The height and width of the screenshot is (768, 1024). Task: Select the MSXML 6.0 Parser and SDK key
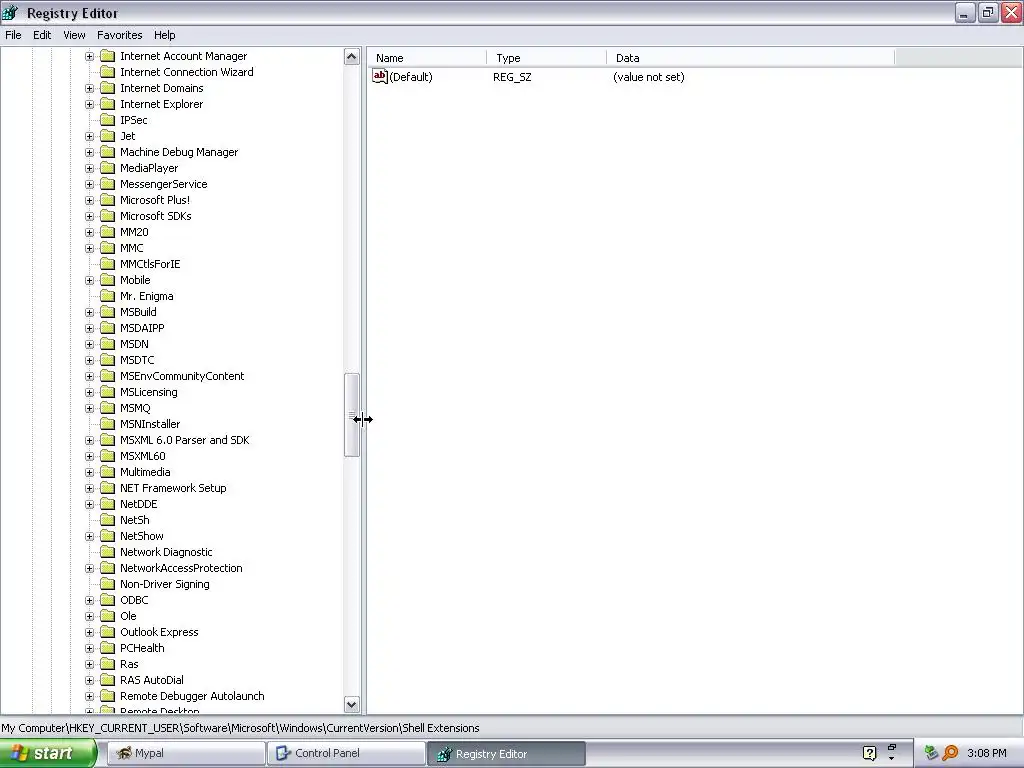click(184, 440)
